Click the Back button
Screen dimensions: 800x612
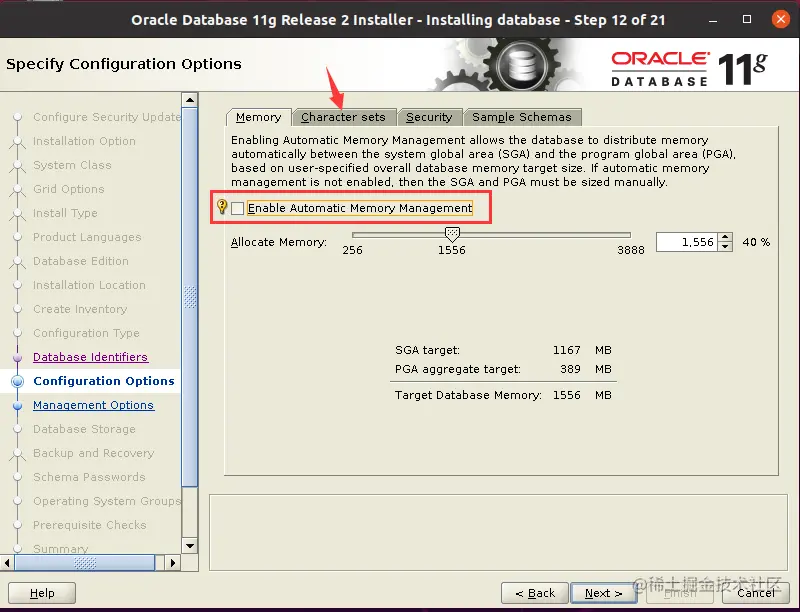point(535,593)
